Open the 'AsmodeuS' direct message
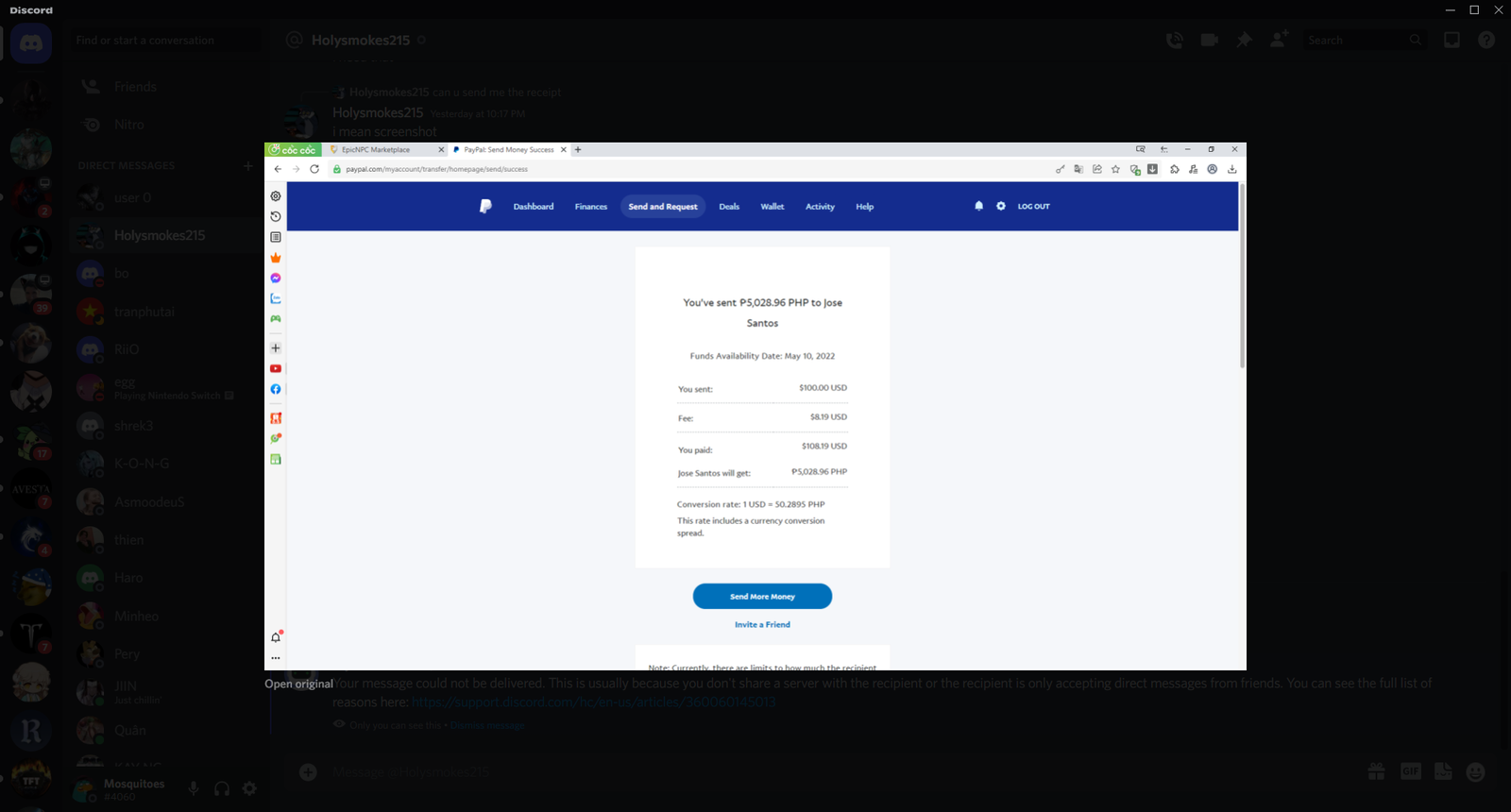1511x812 pixels. [x=167, y=501]
